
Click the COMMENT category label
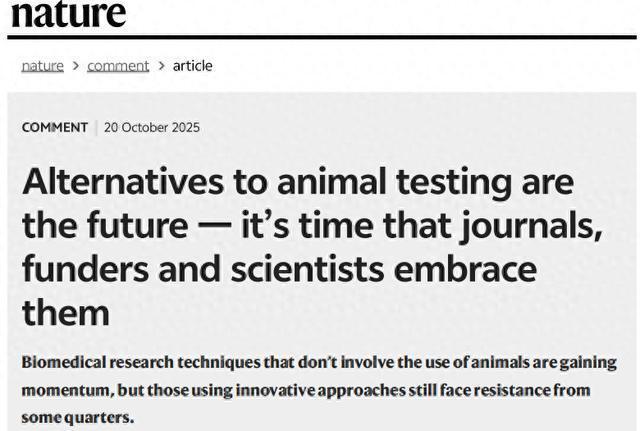pyautogui.click(x=54, y=127)
